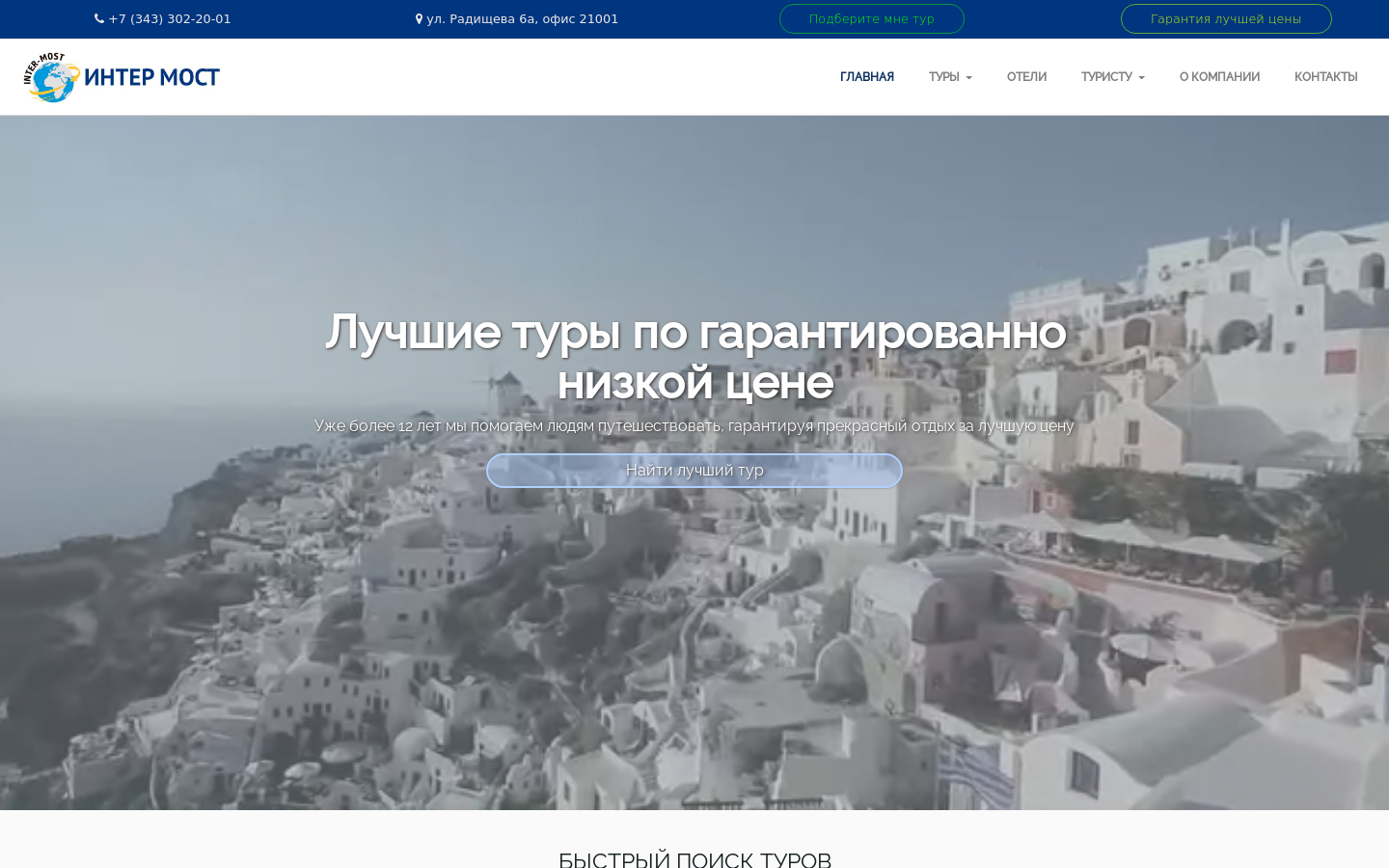Click the Подберите мне тур button

[871, 18]
